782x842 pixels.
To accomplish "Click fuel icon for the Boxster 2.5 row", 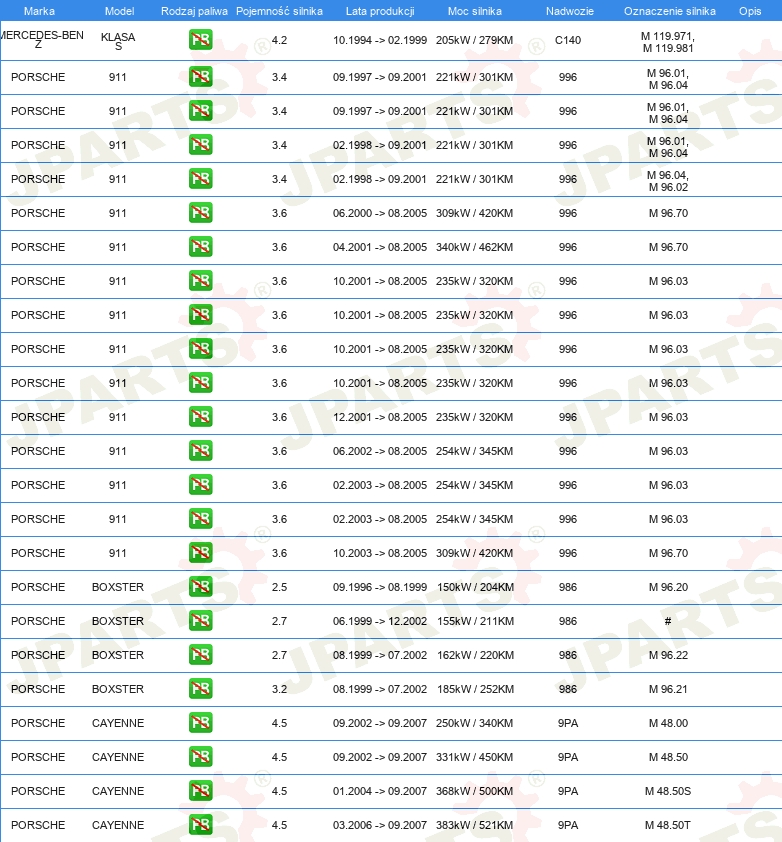I will [200, 586].
